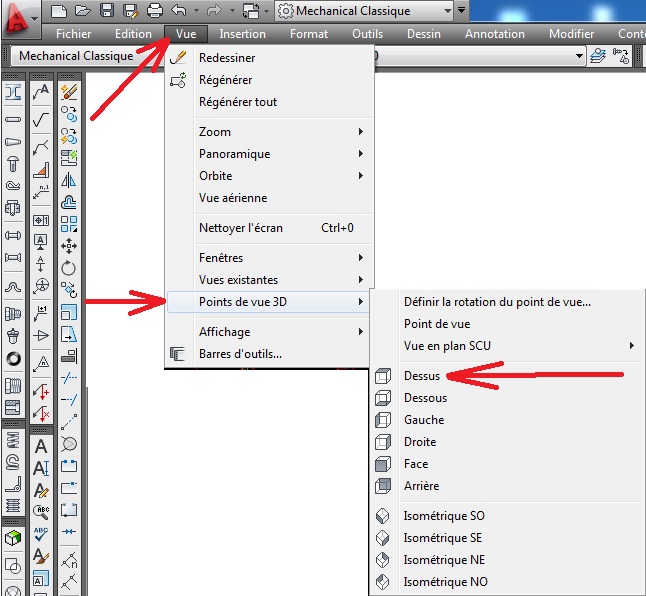Image resolution: width=646 pixels, height=596 pixels.
Task: Click the edit text A-with-pencil icon
Action: point(41,490)
